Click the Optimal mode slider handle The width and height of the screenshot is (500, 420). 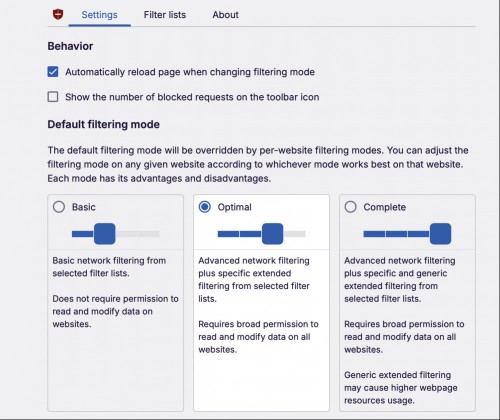point(272,234)
